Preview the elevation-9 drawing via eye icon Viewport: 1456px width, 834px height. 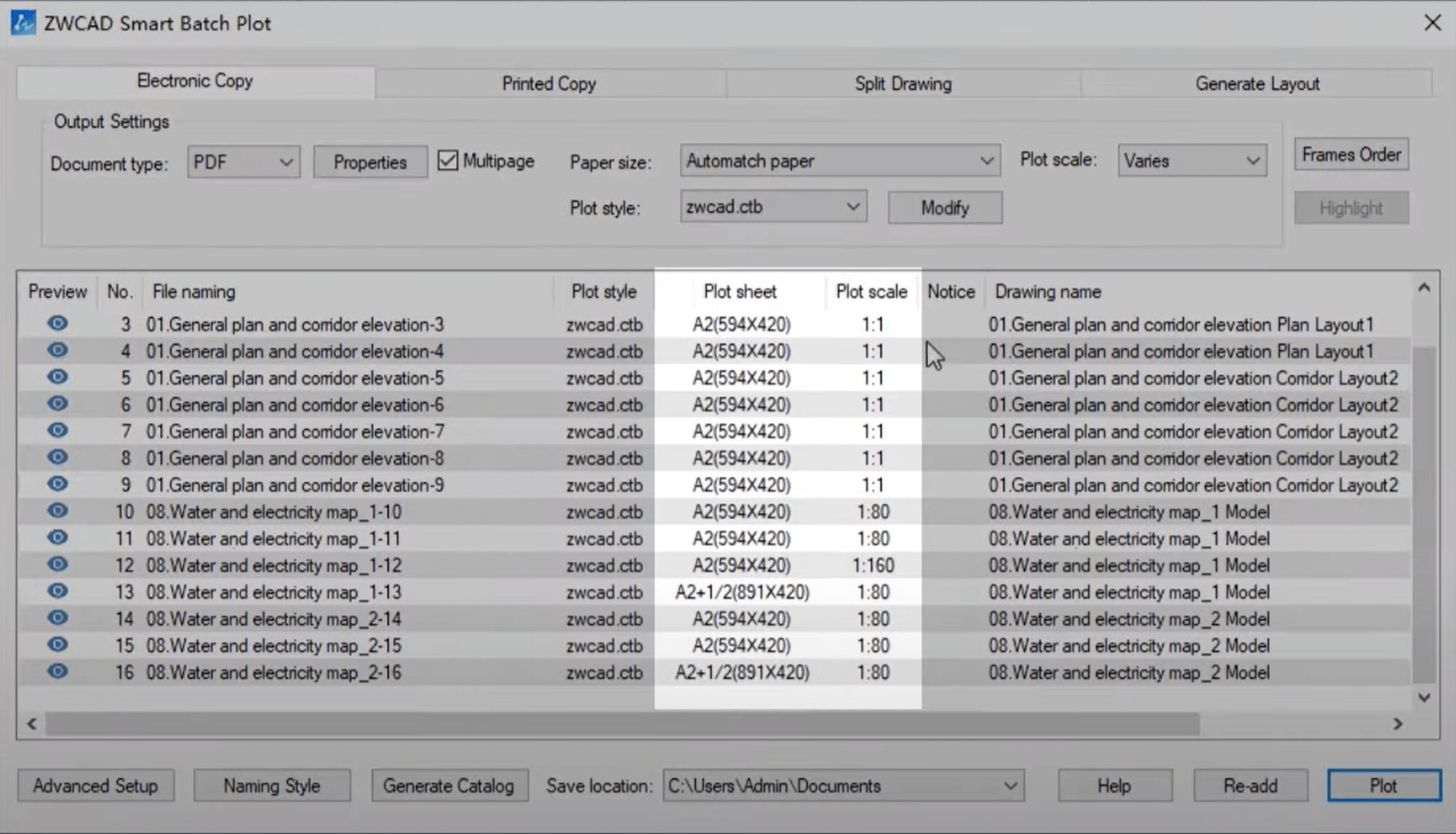pos(57,484)
